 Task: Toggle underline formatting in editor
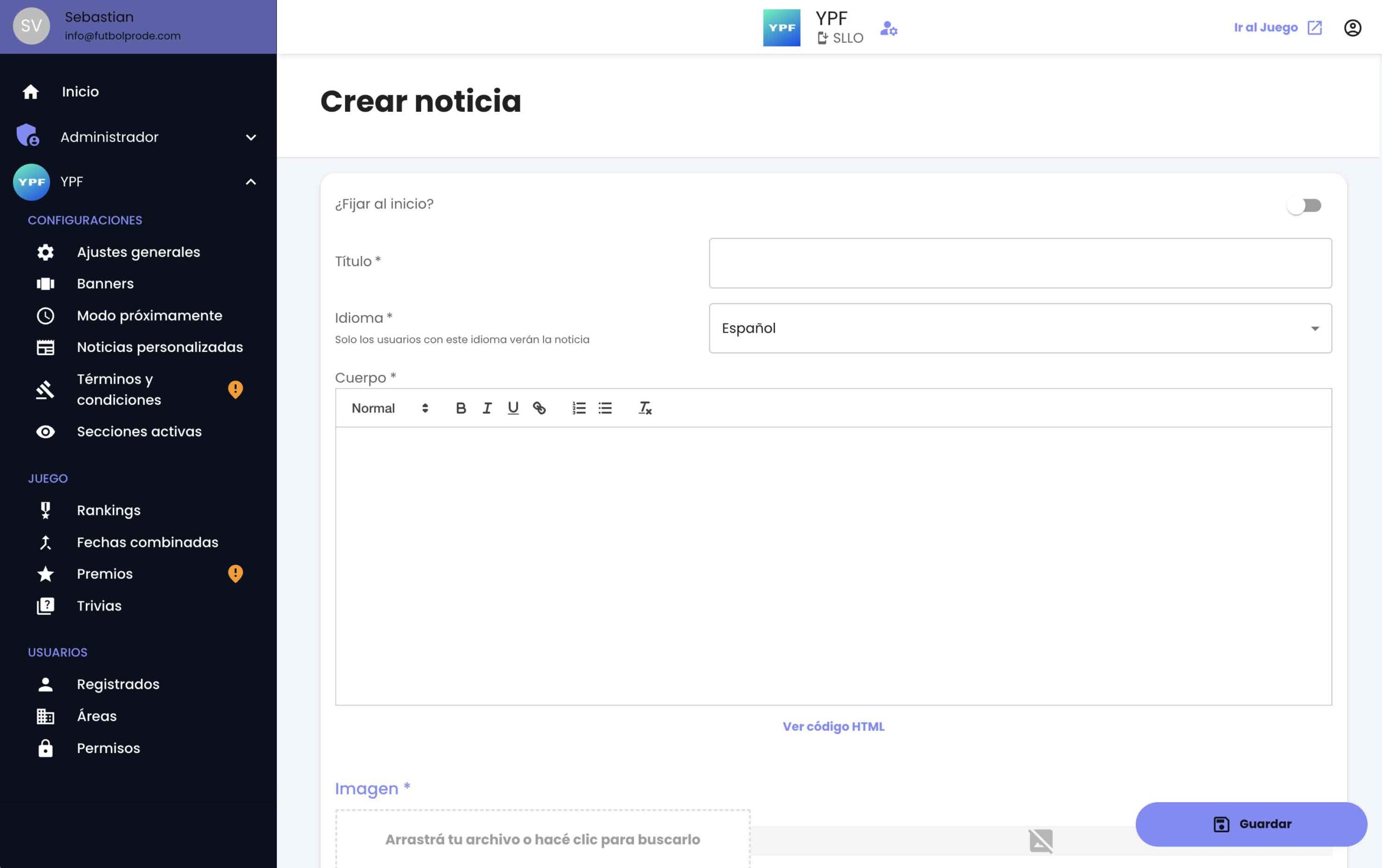[x=513, y=408]
